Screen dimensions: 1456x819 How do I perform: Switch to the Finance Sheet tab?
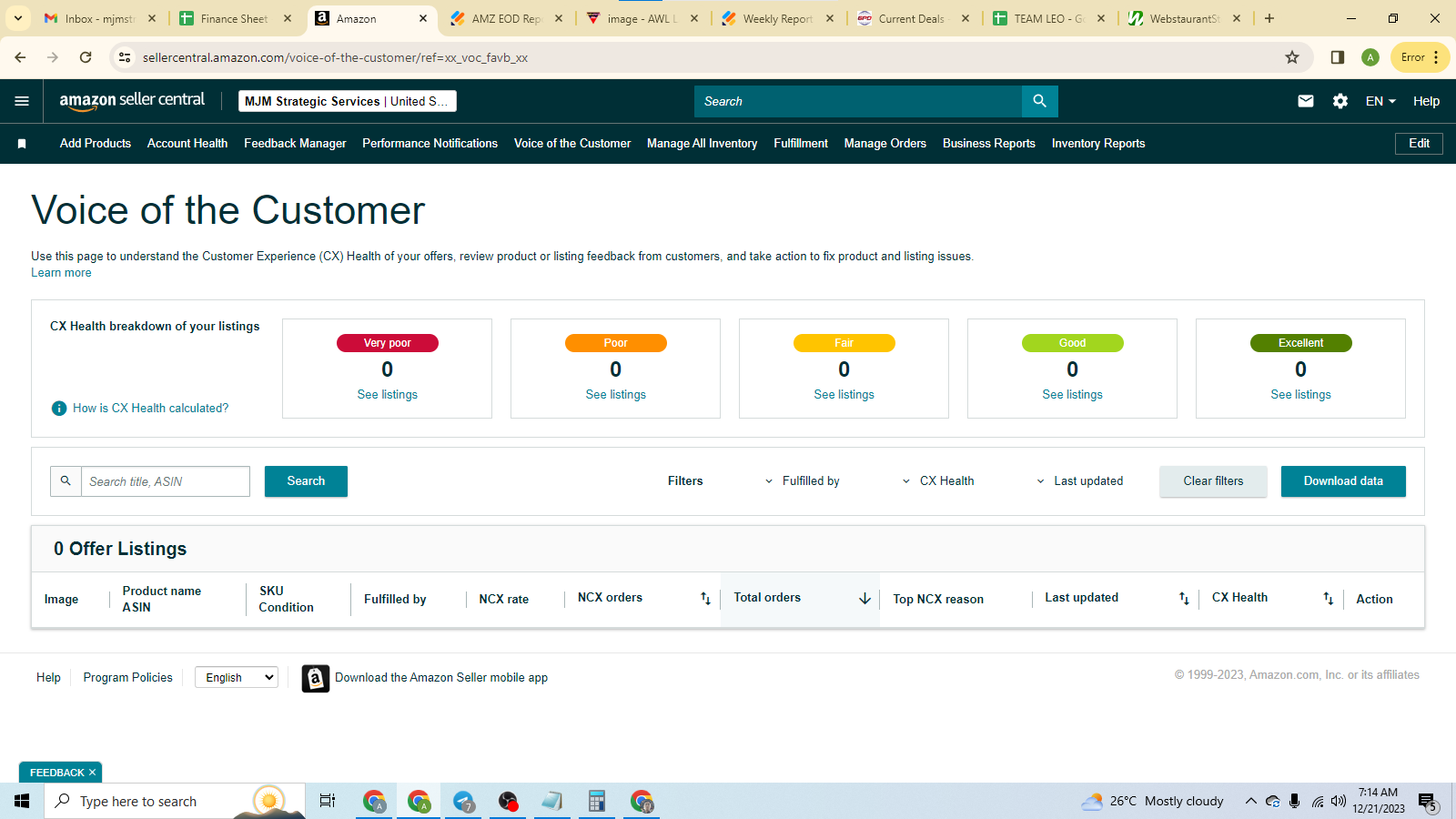(x=234, y=18)
